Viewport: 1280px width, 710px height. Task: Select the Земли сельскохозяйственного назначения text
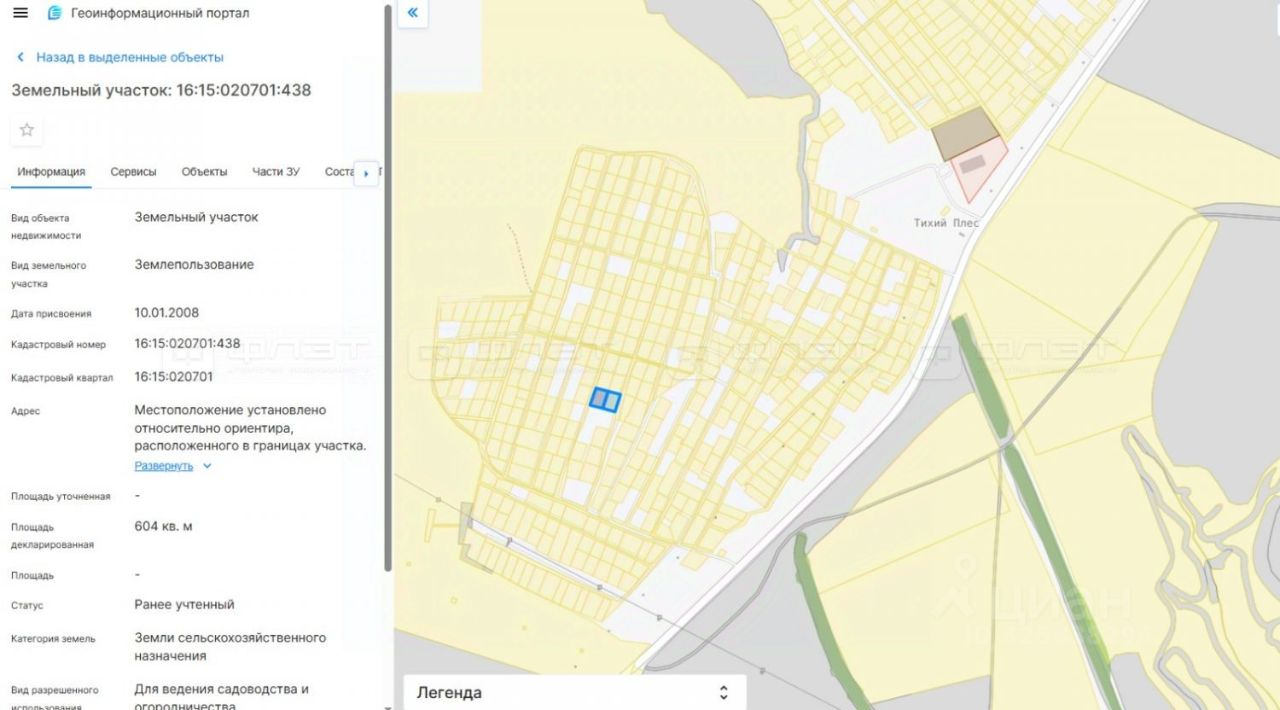pos(230,647)
